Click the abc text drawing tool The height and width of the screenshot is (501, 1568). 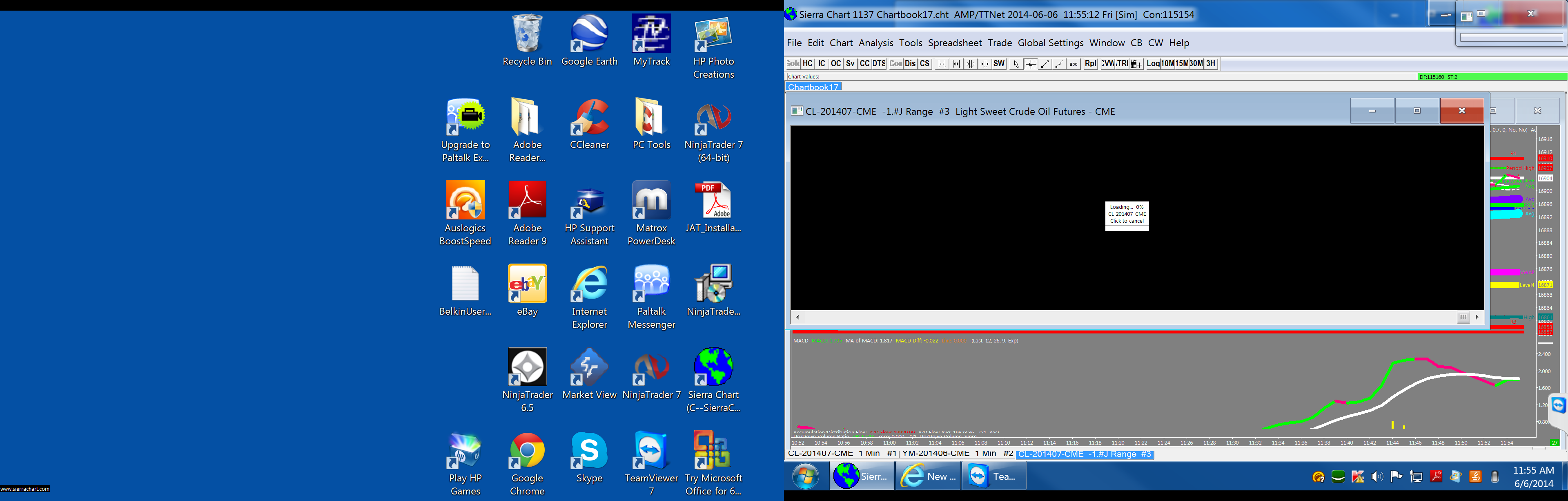click(x=1073, y=64)
